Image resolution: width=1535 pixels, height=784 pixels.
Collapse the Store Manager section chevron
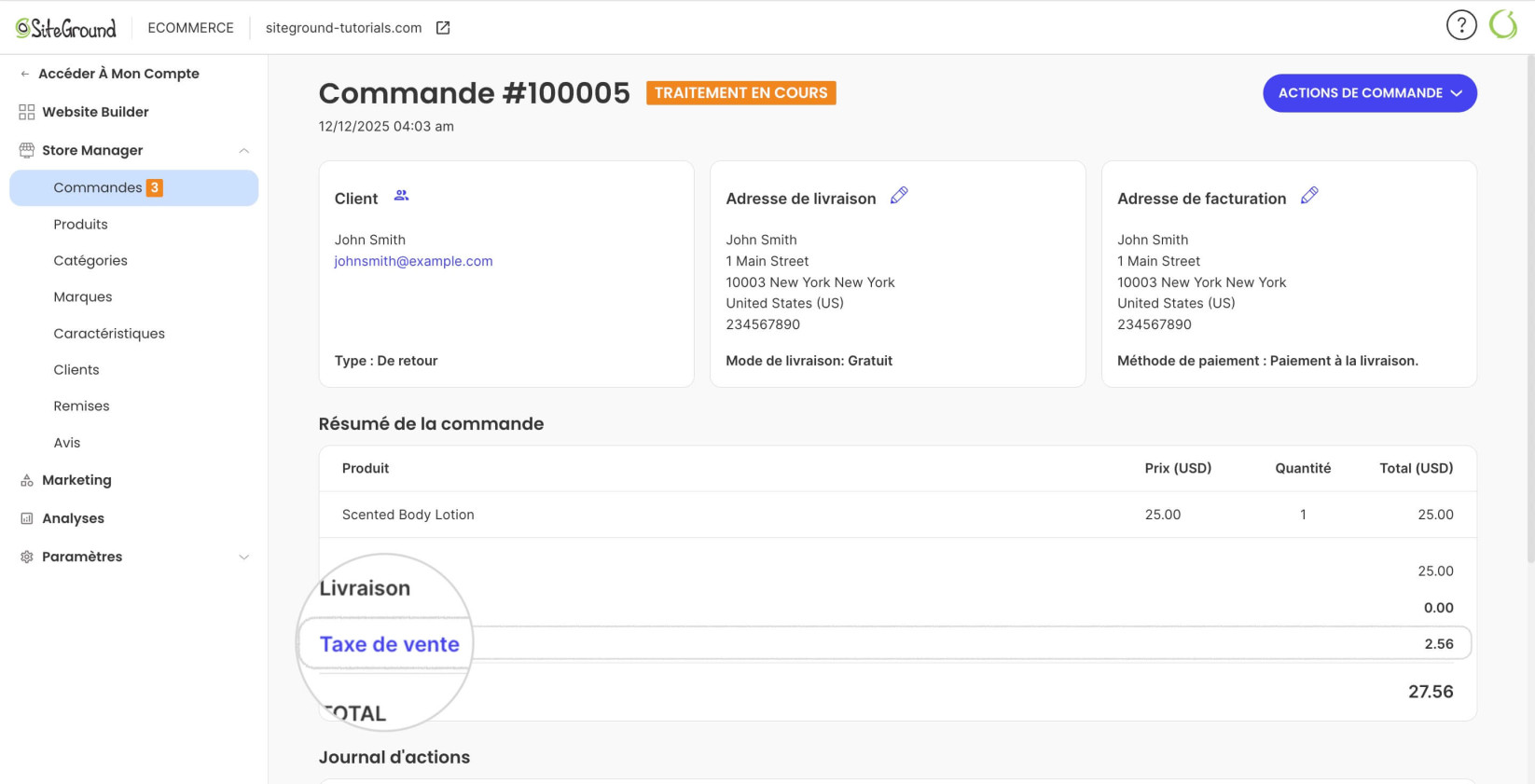click(x=243, y=150)
